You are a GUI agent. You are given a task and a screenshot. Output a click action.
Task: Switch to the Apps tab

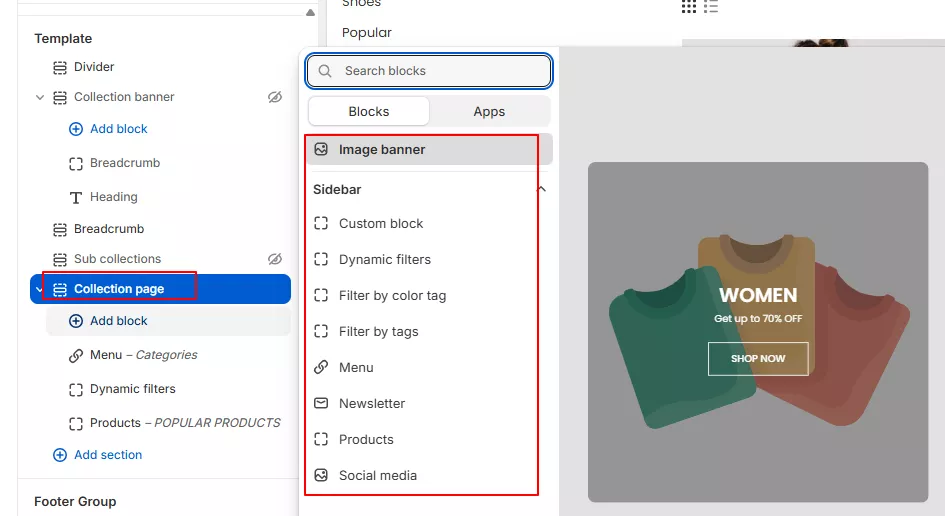pos(489,111)
